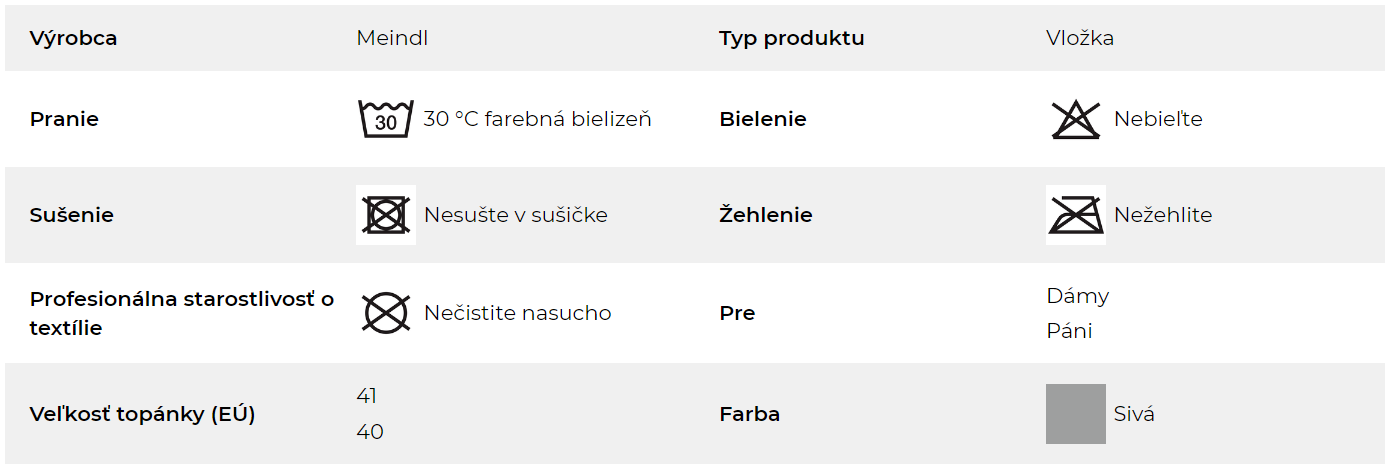Click the Nebieľte bleaching text
Viewport: 1386px width, 470px height.
tap(1158, 119)
